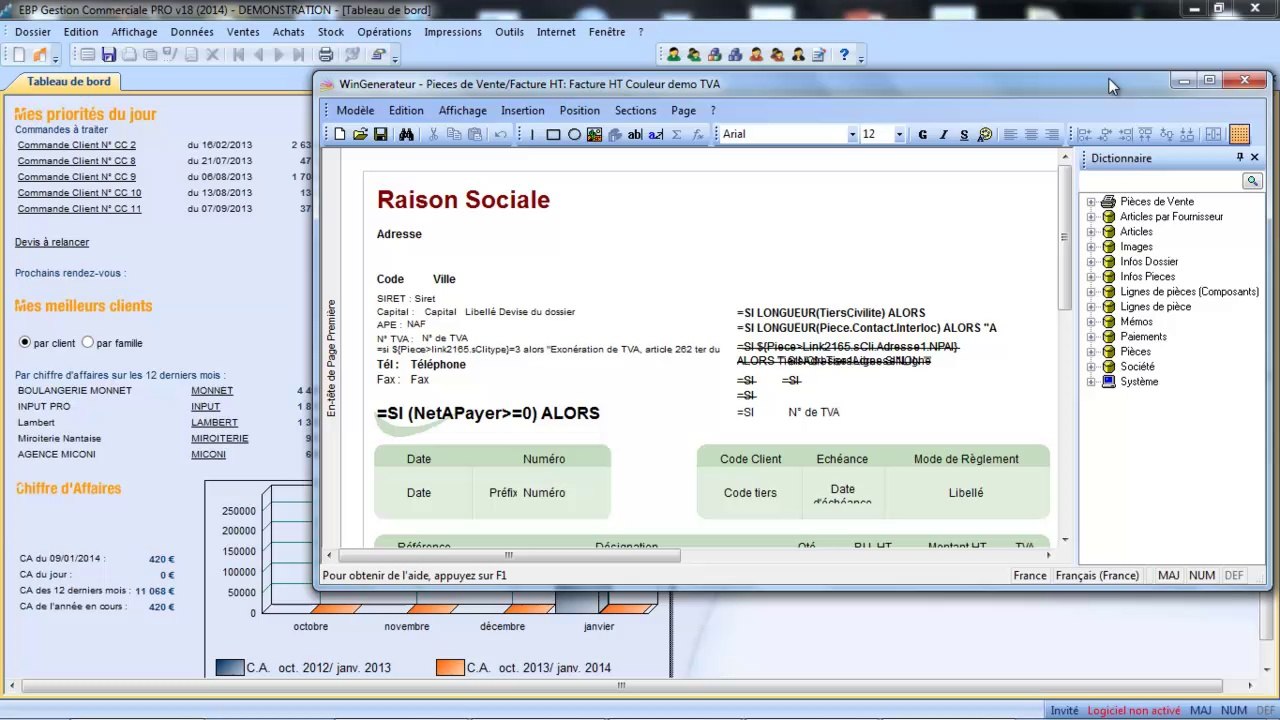Open the Arial font dropdown

coord(853,134)
